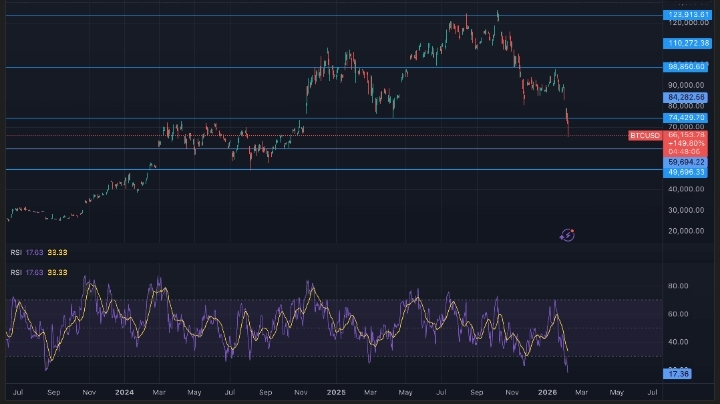Screen dimensions: 720x404
Task: Click the 74,429.70 horizontal line label
Action: coord(687,117)
